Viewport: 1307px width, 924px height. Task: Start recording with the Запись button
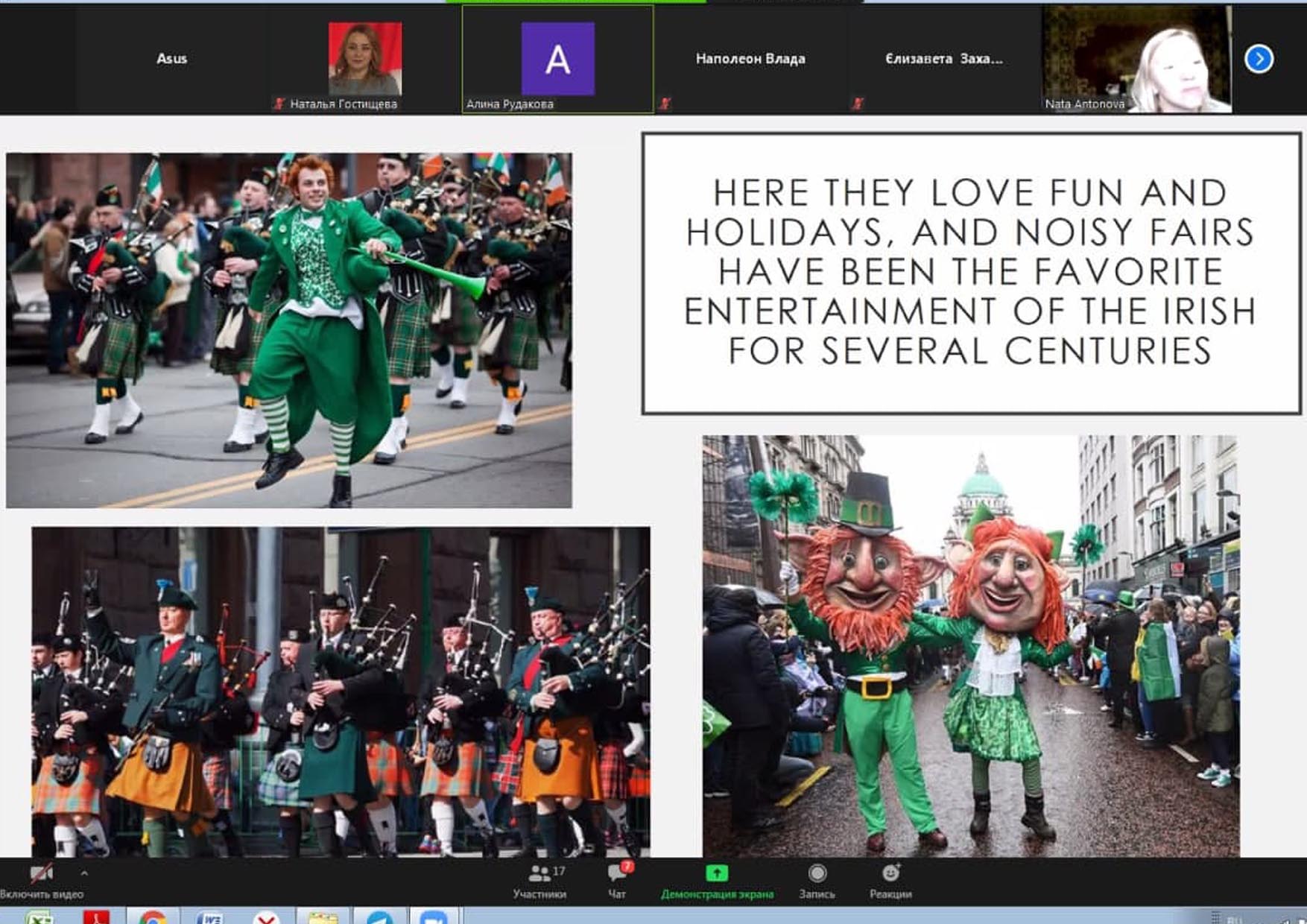(x=817, y=879)
